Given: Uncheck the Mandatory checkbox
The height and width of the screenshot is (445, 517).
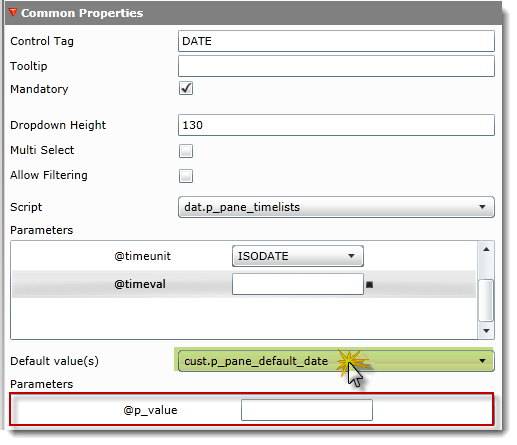Looking at the screenshot, I should pos(186,88).
